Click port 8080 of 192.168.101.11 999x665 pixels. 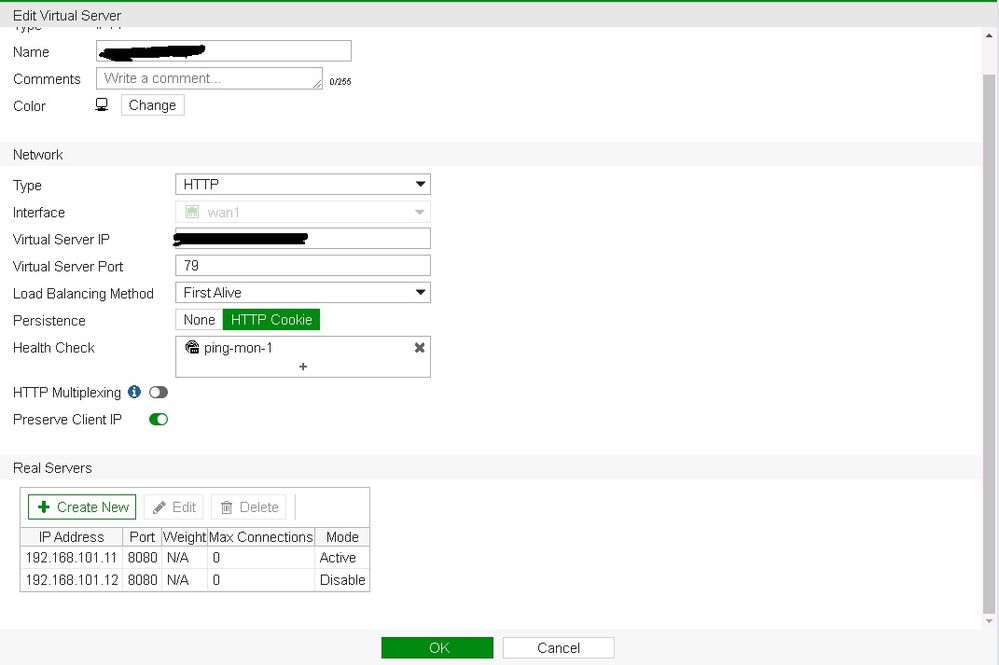tap(142, 557)
